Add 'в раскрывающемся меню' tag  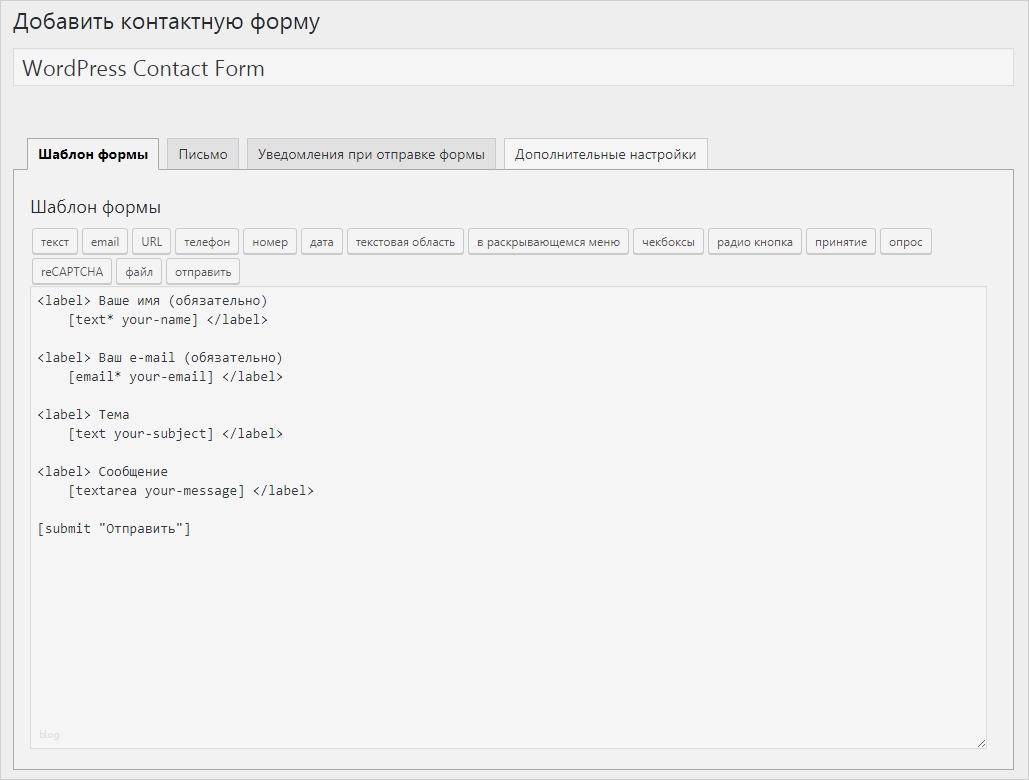[548, 241]
